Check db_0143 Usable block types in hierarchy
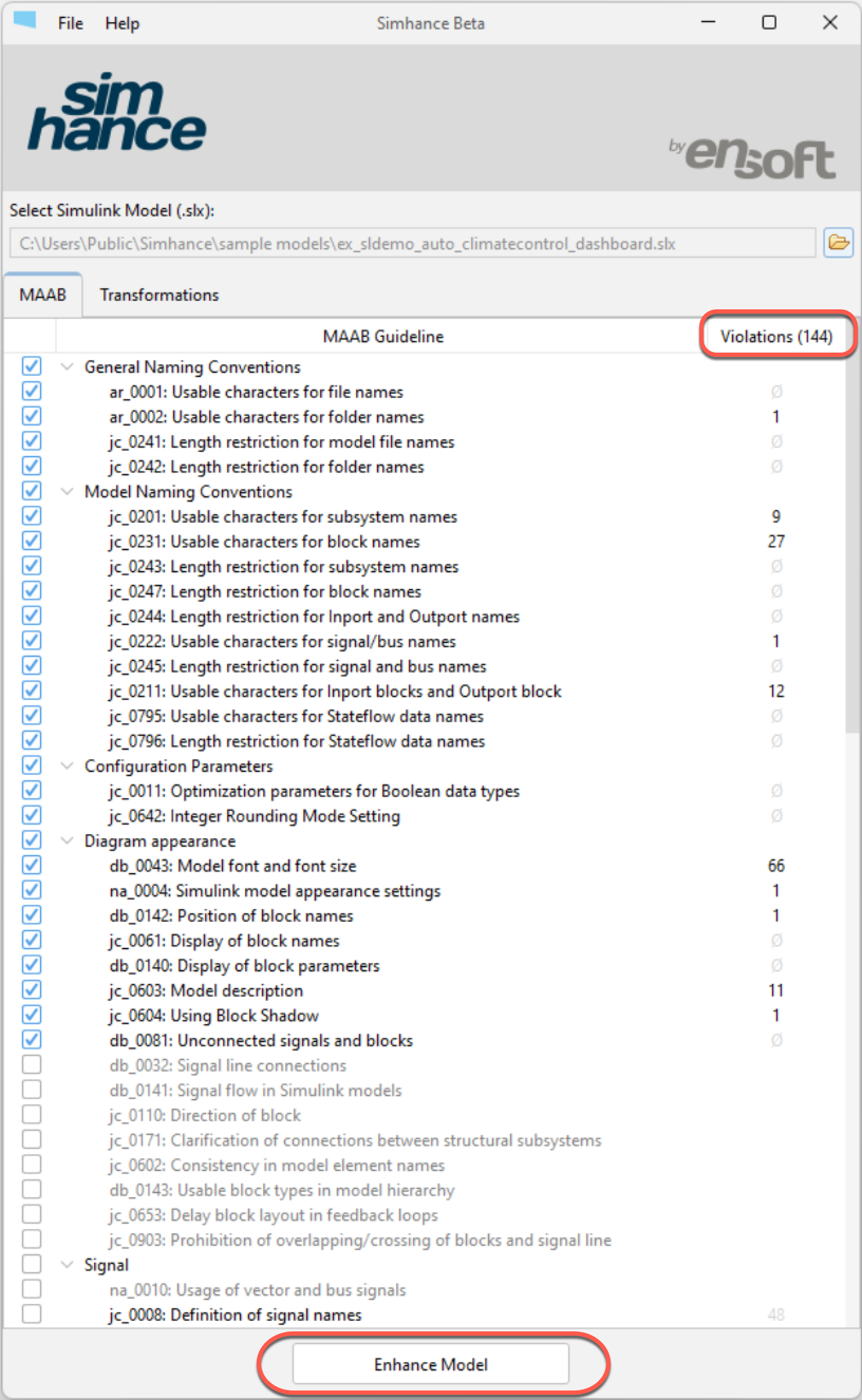The height and width of the screenshot is (1400, 862). (32, 1189)
